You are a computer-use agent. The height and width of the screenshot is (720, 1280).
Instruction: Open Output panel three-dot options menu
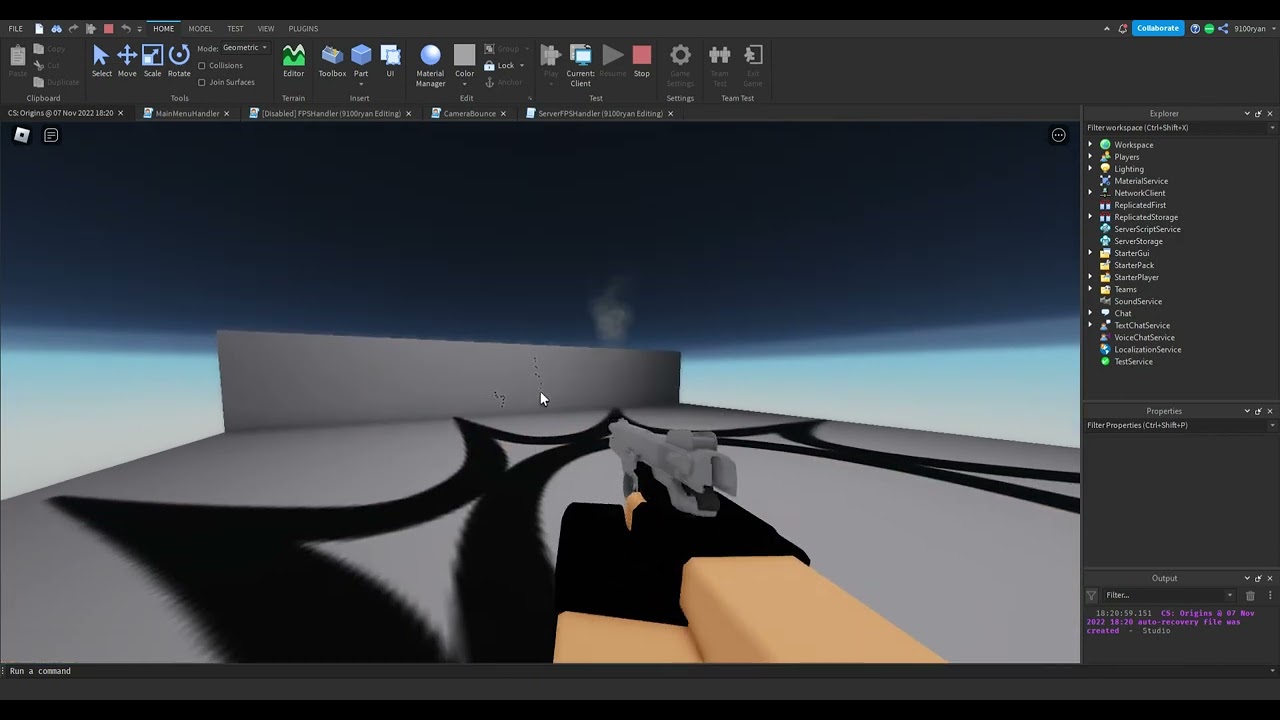click(x=1270, y=595)
